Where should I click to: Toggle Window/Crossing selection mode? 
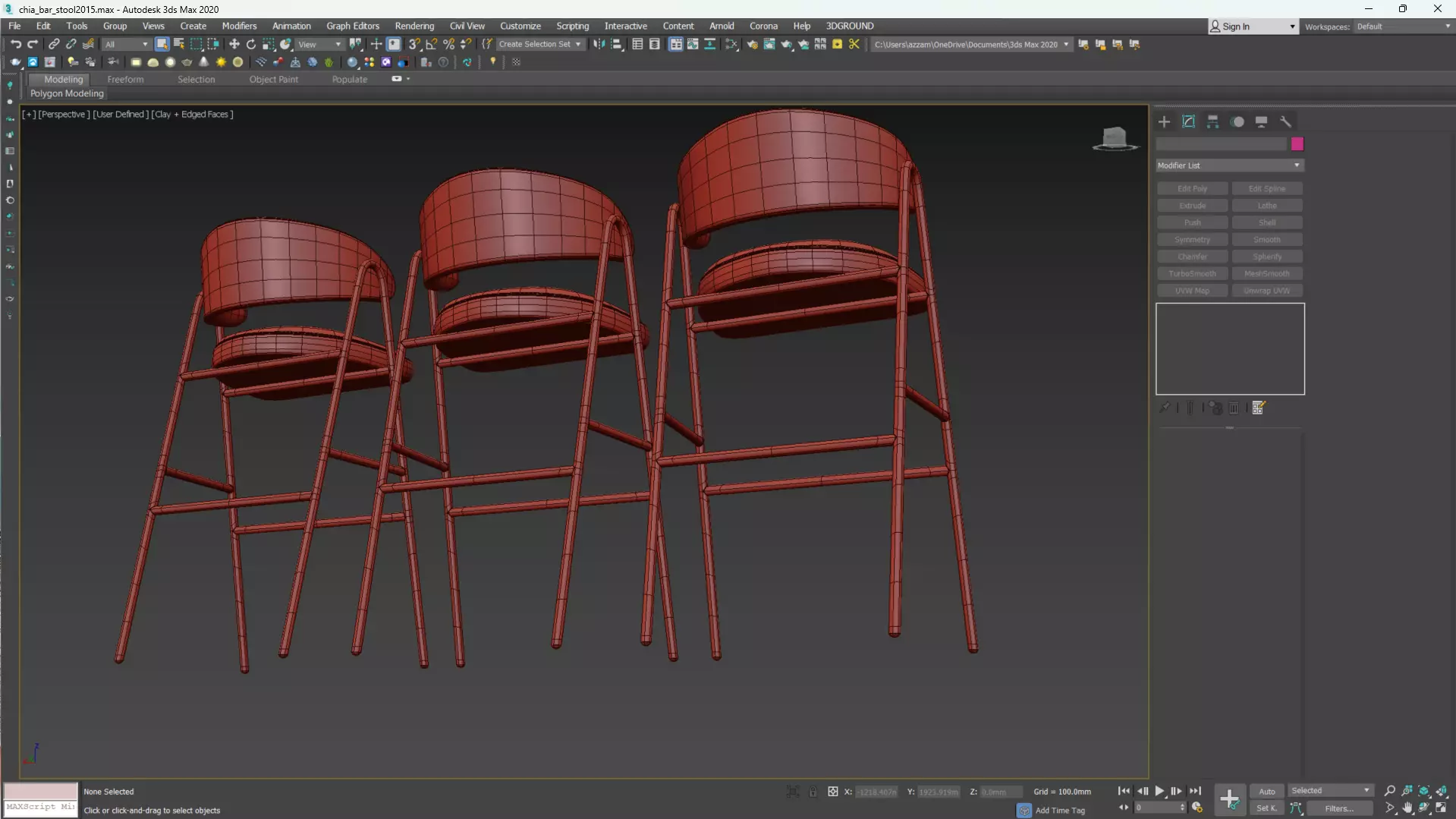click(x=213, y=44)
